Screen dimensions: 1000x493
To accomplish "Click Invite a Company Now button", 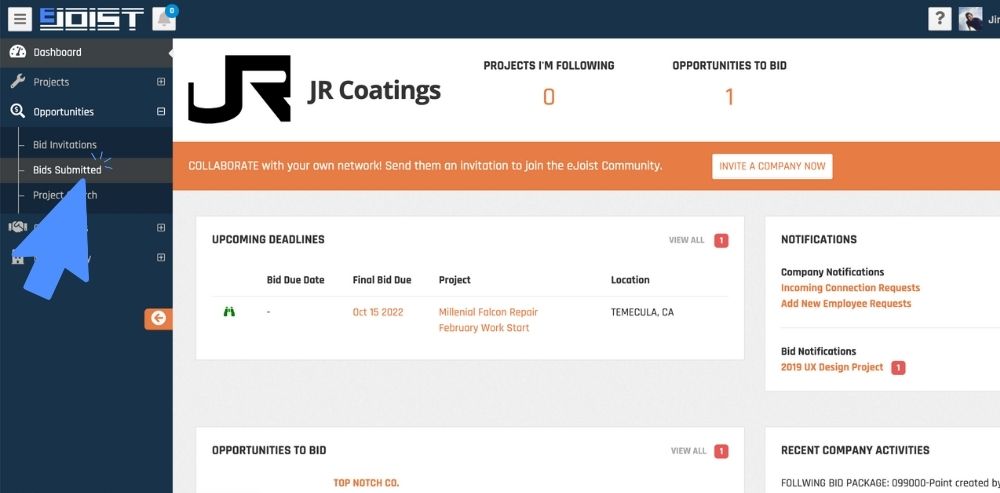I will pos(772,166).
